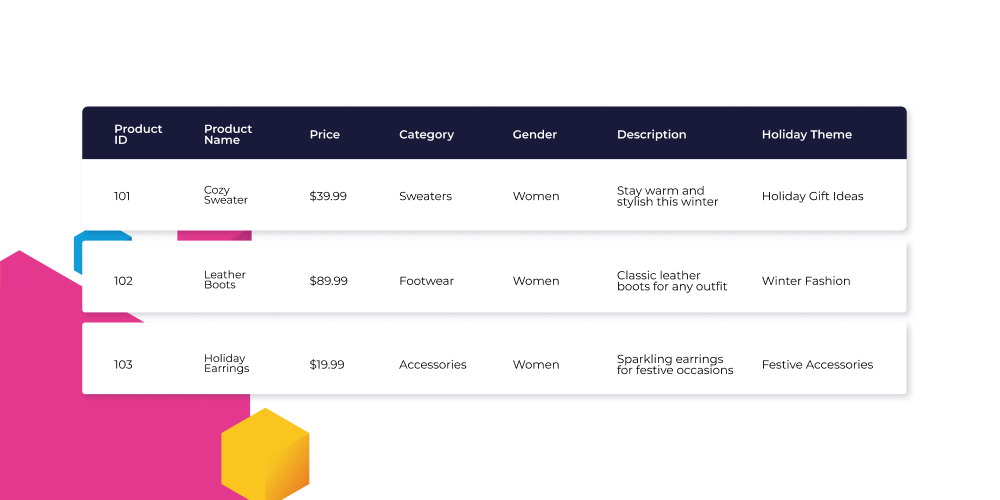This screenshot has width=1000, height=500.
Task: Select product ID 101 cell
Action: tap(122, 196)
